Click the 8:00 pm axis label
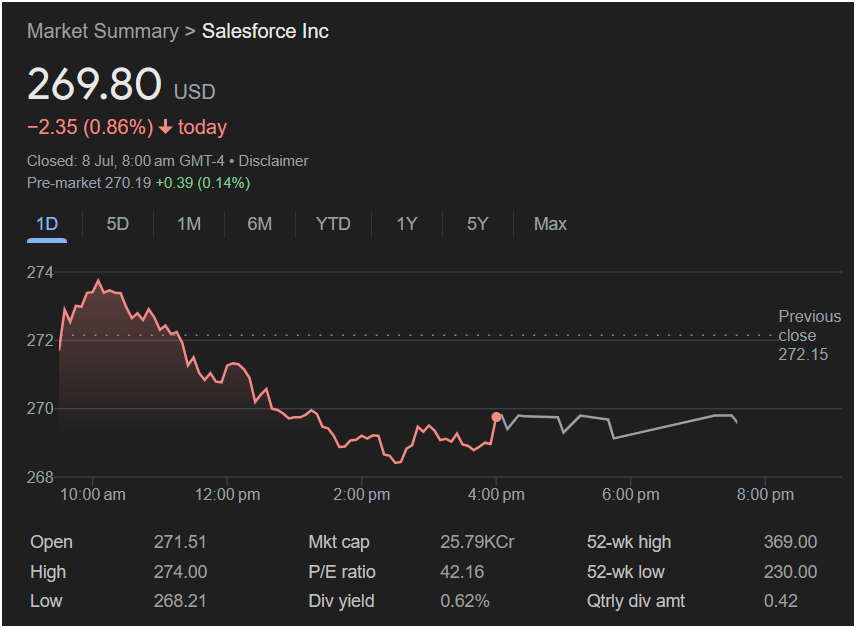The height and width of the screenshot is (628, 856). coord(765,495)
